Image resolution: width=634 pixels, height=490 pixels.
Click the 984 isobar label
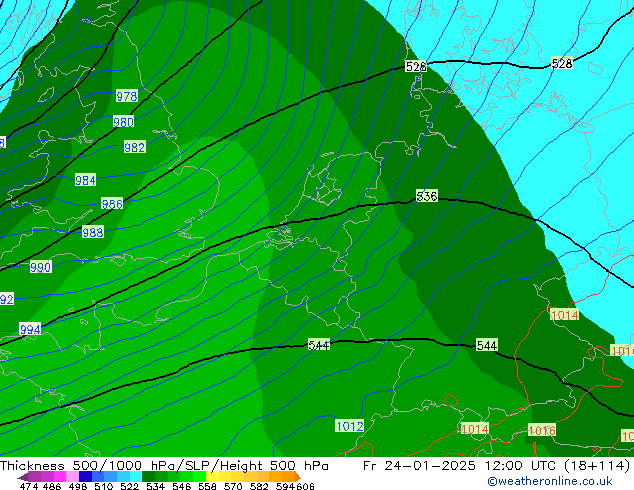(x=85, y=180)
